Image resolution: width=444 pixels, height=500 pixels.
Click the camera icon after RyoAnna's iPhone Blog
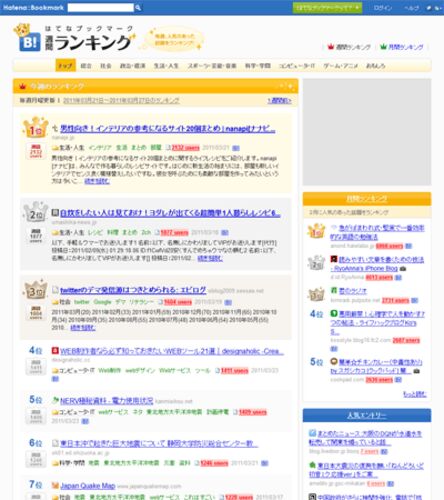point(403,268)
